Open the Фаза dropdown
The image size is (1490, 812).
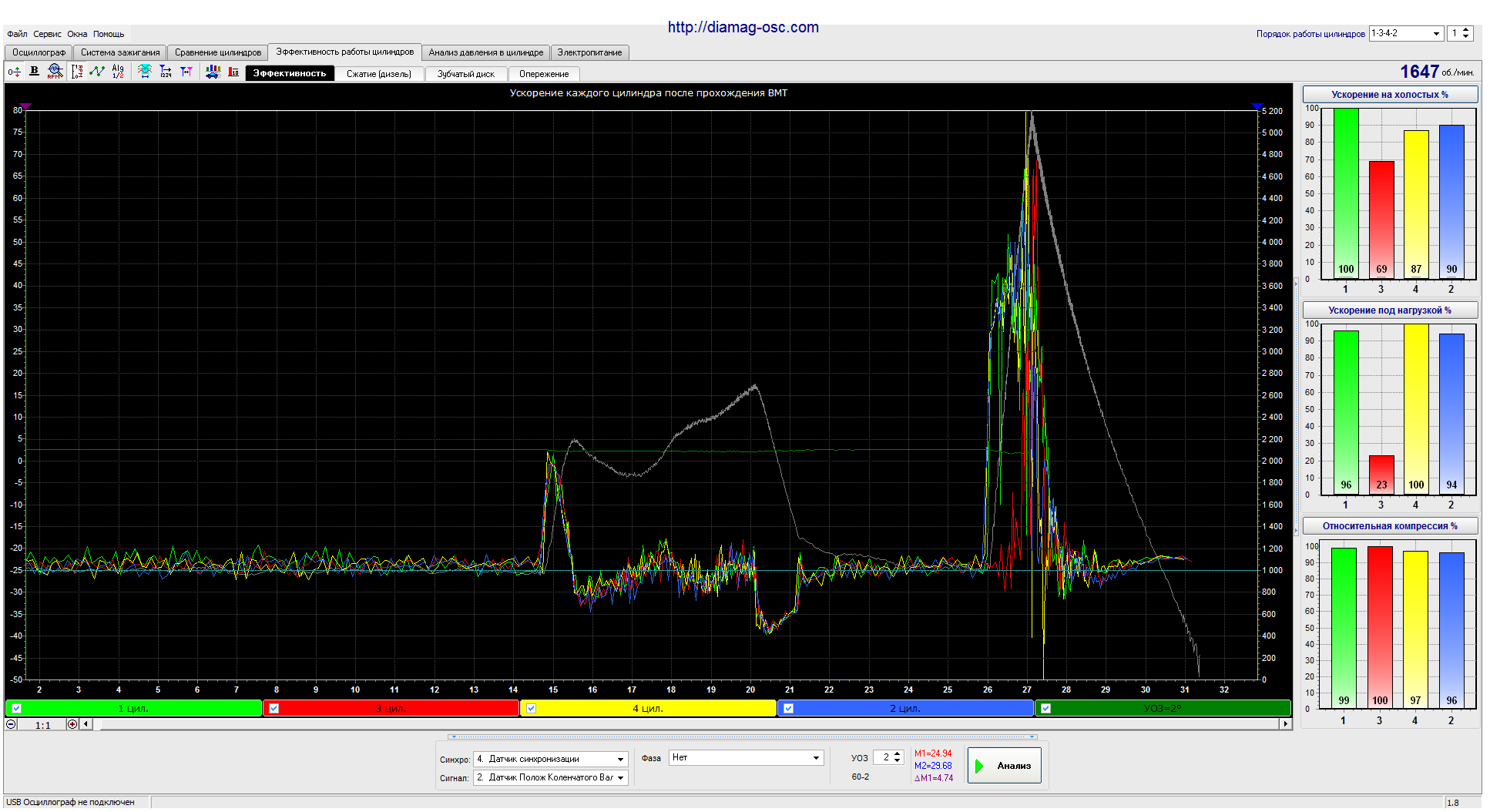point(816,758)
